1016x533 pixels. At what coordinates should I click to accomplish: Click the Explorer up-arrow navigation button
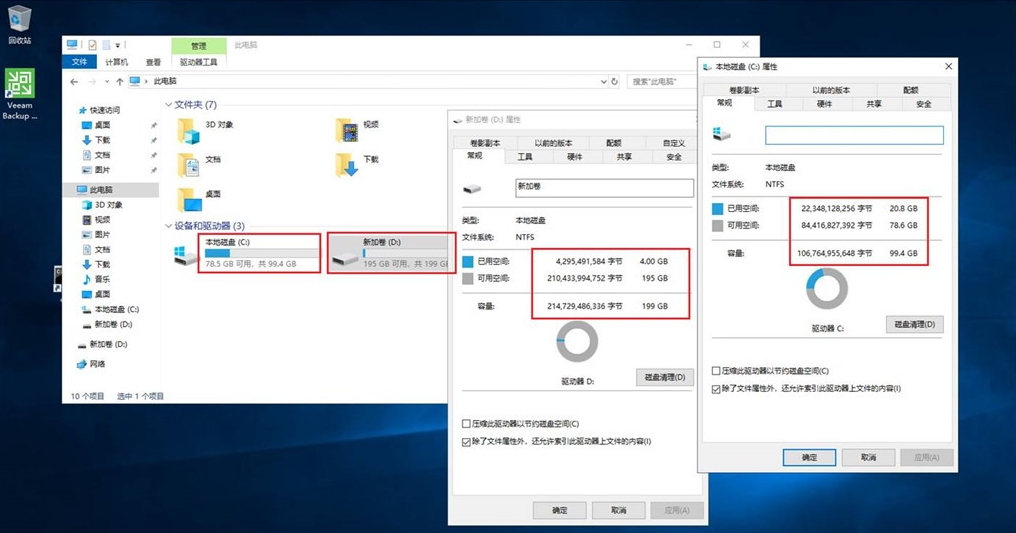pyautogui.click(x=120, y=81)
